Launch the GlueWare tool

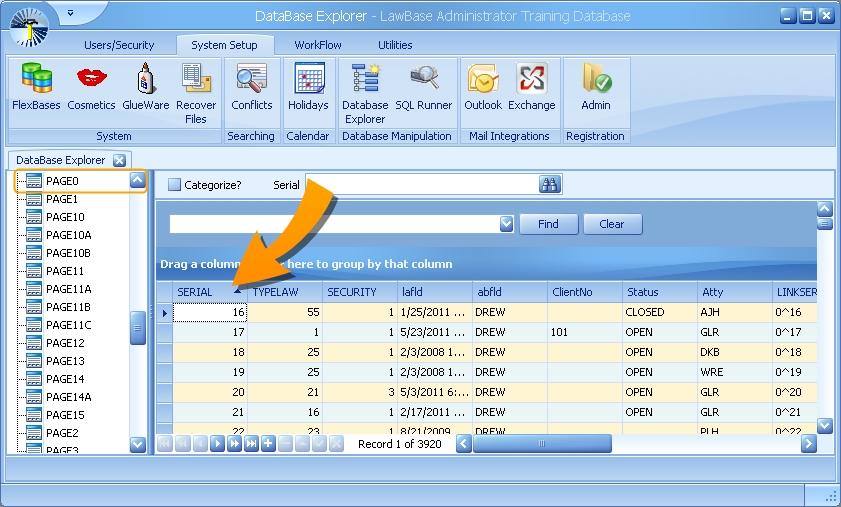(x=145, y=87)
